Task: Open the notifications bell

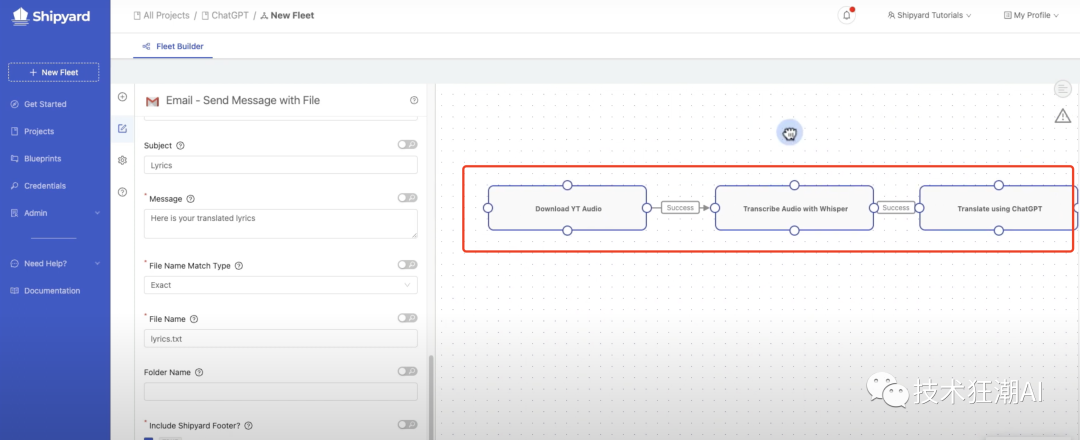Action: 847,15
